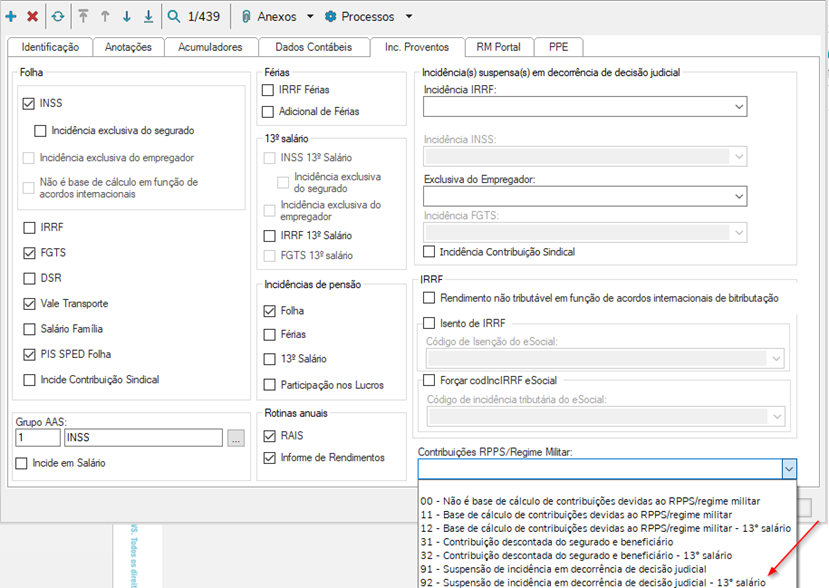Screen dimensions: 829x588
Task: Click the blue plus add record icon
Action: tap(11, 16)
